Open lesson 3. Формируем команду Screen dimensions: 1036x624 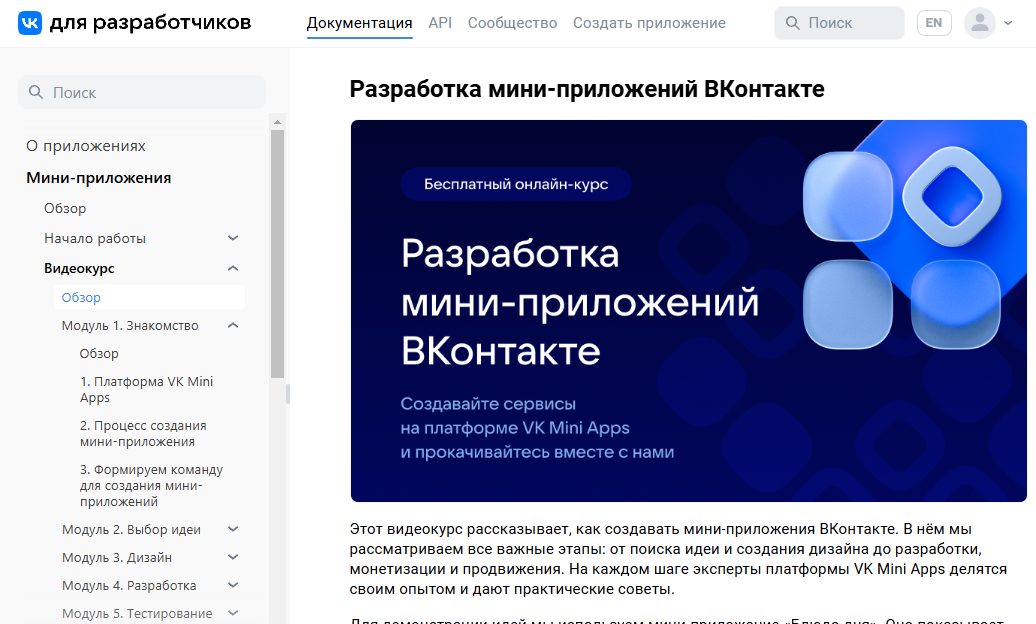151,486
